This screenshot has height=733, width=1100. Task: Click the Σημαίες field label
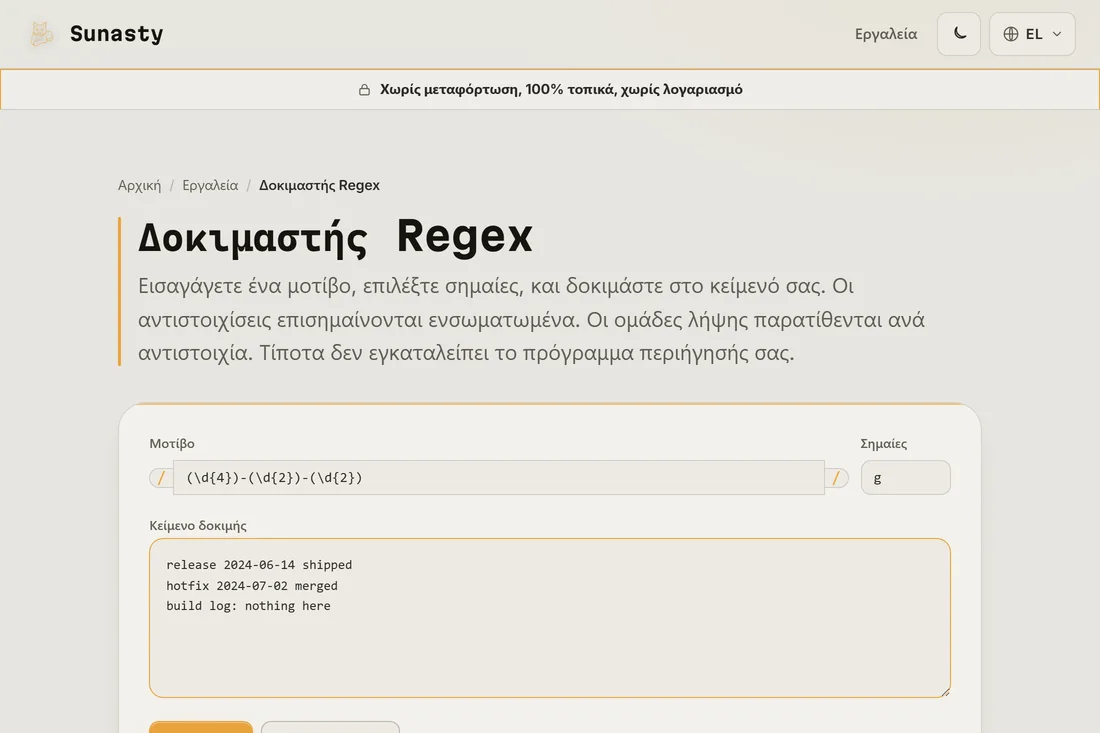coord(884,443)
